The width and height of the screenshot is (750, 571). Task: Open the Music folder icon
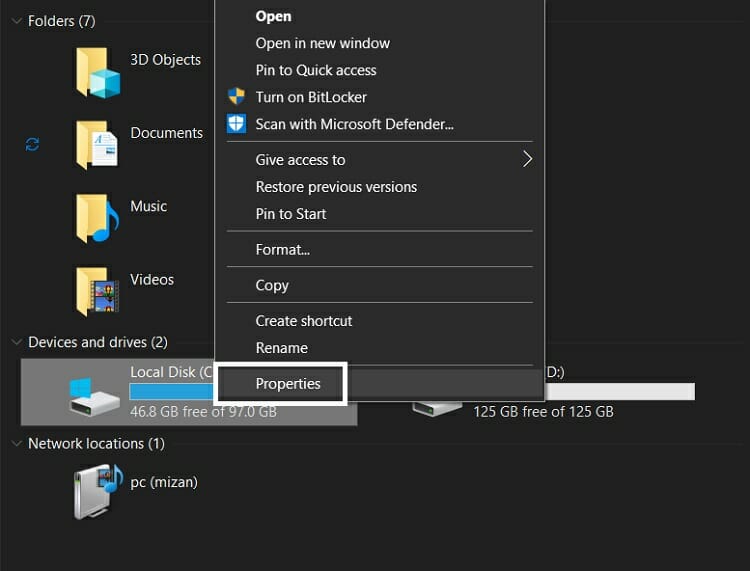click(97, 218)
